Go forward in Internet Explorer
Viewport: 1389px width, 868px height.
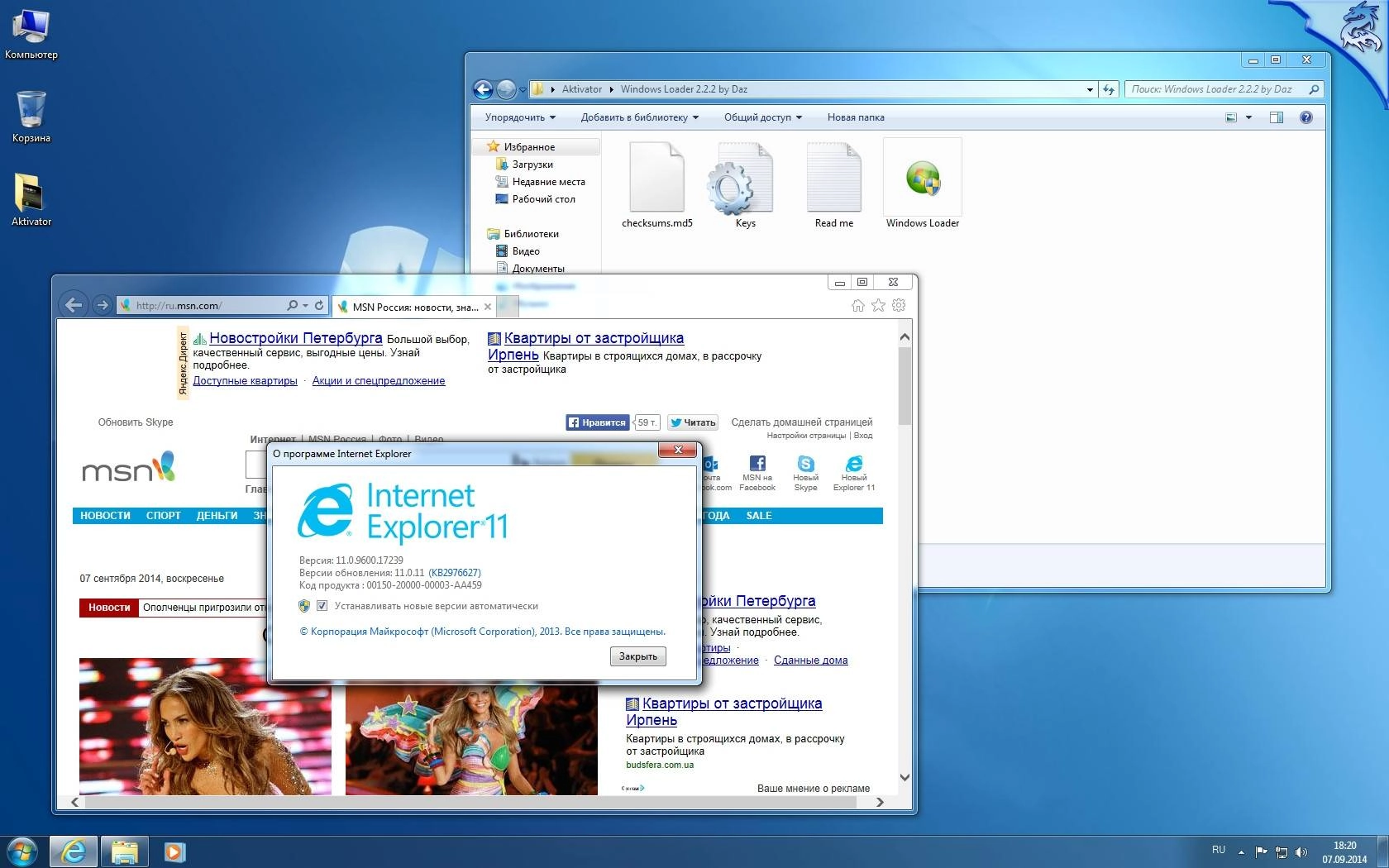click(x=102, y=305)
